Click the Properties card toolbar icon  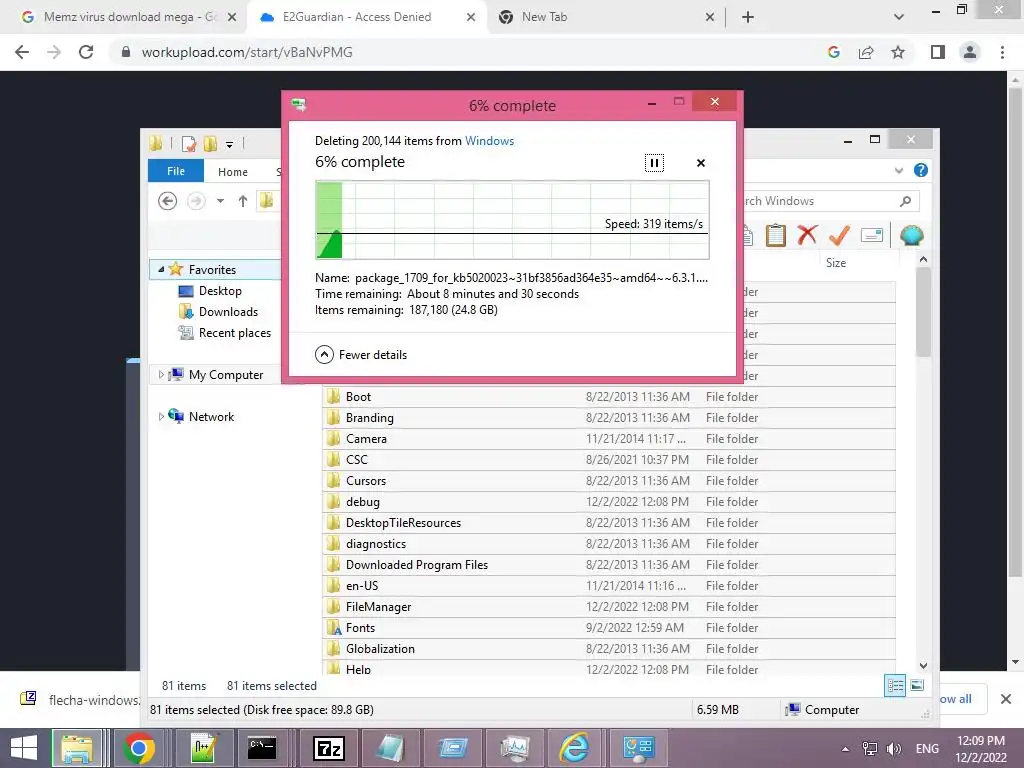coord(872,235)
